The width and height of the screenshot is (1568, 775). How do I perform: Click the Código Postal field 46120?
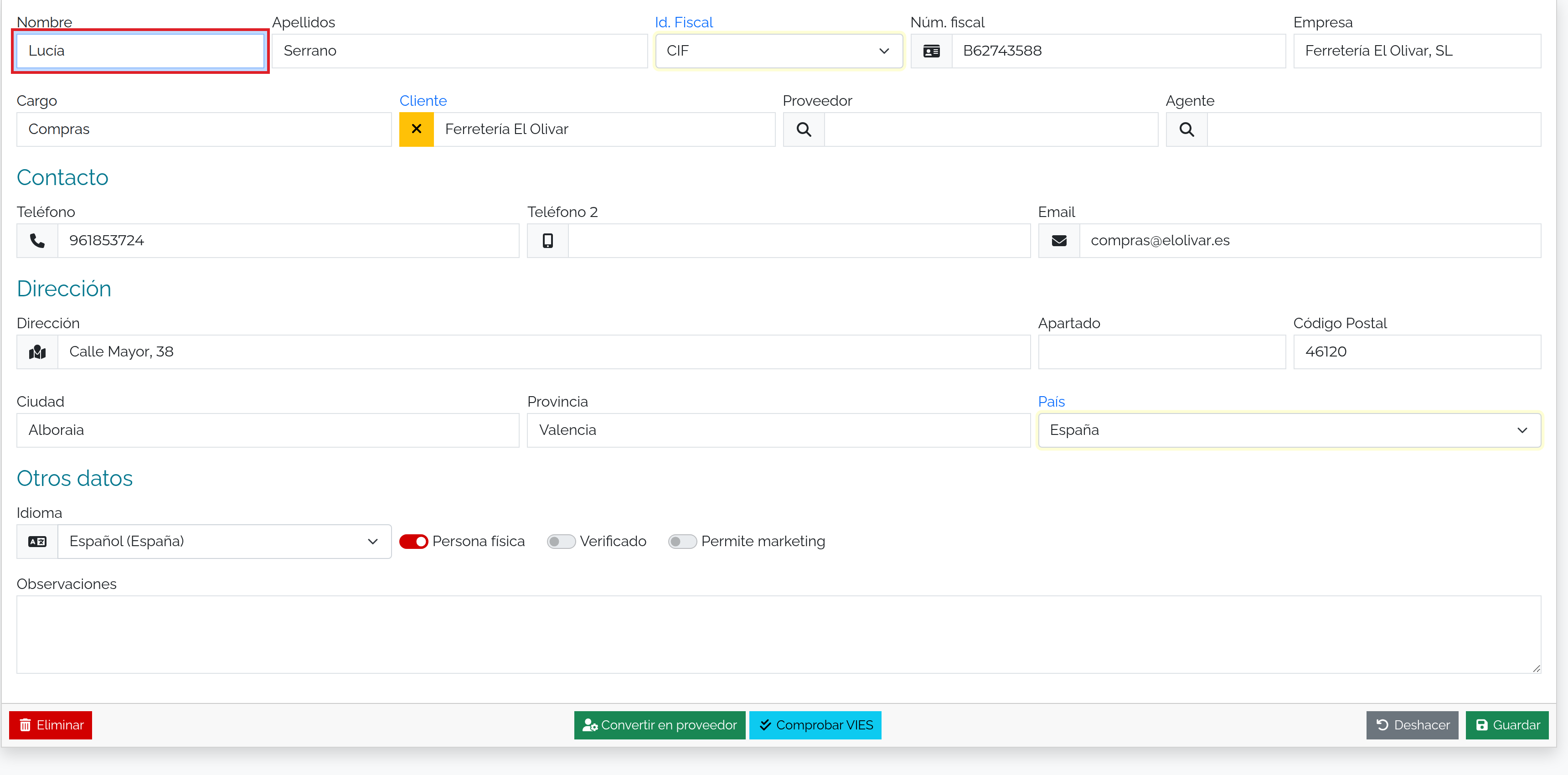point(1417,352)
